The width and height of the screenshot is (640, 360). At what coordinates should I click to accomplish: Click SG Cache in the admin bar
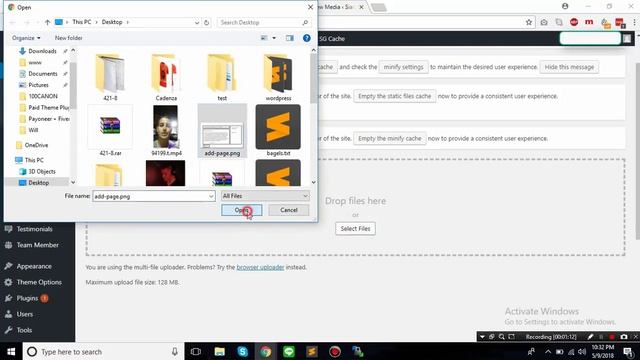pos(332,39)
